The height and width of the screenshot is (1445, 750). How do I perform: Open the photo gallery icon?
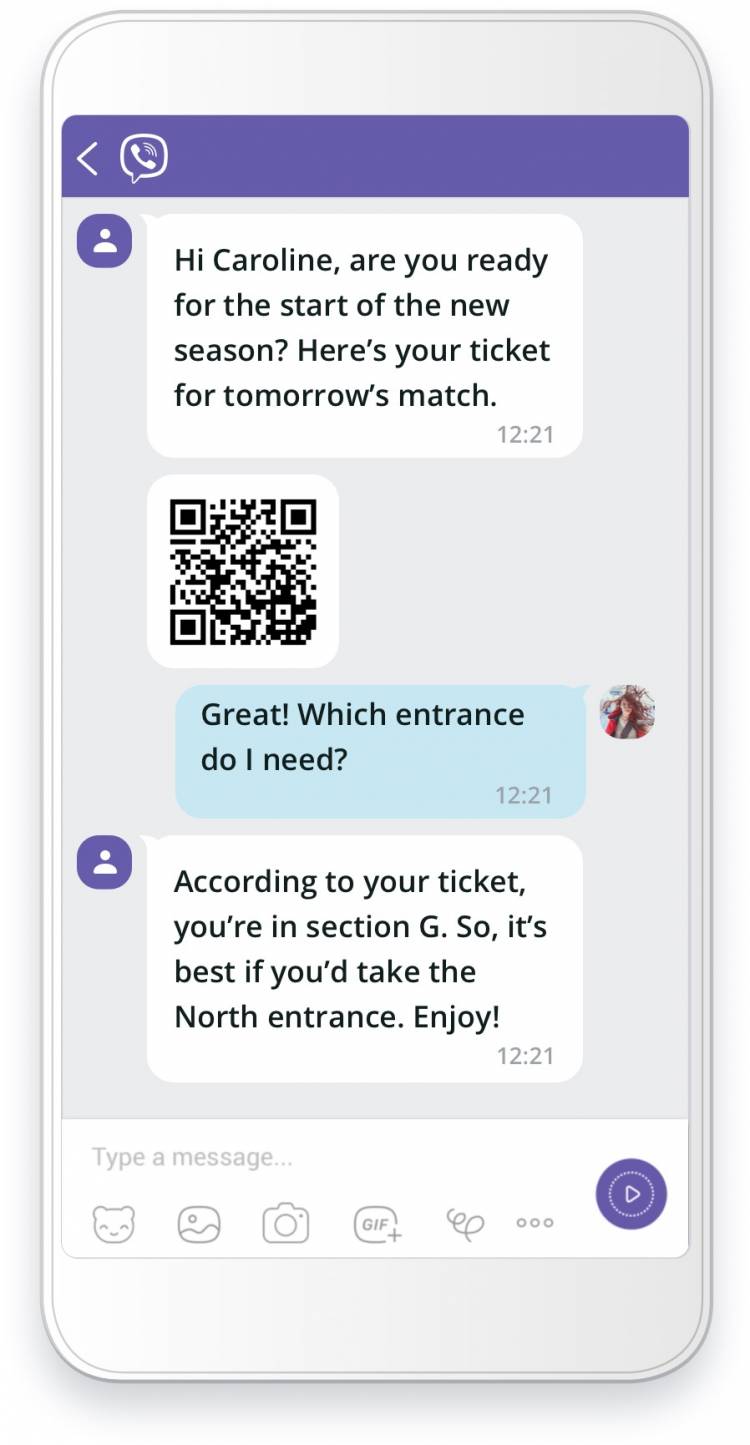[199, 1223]
